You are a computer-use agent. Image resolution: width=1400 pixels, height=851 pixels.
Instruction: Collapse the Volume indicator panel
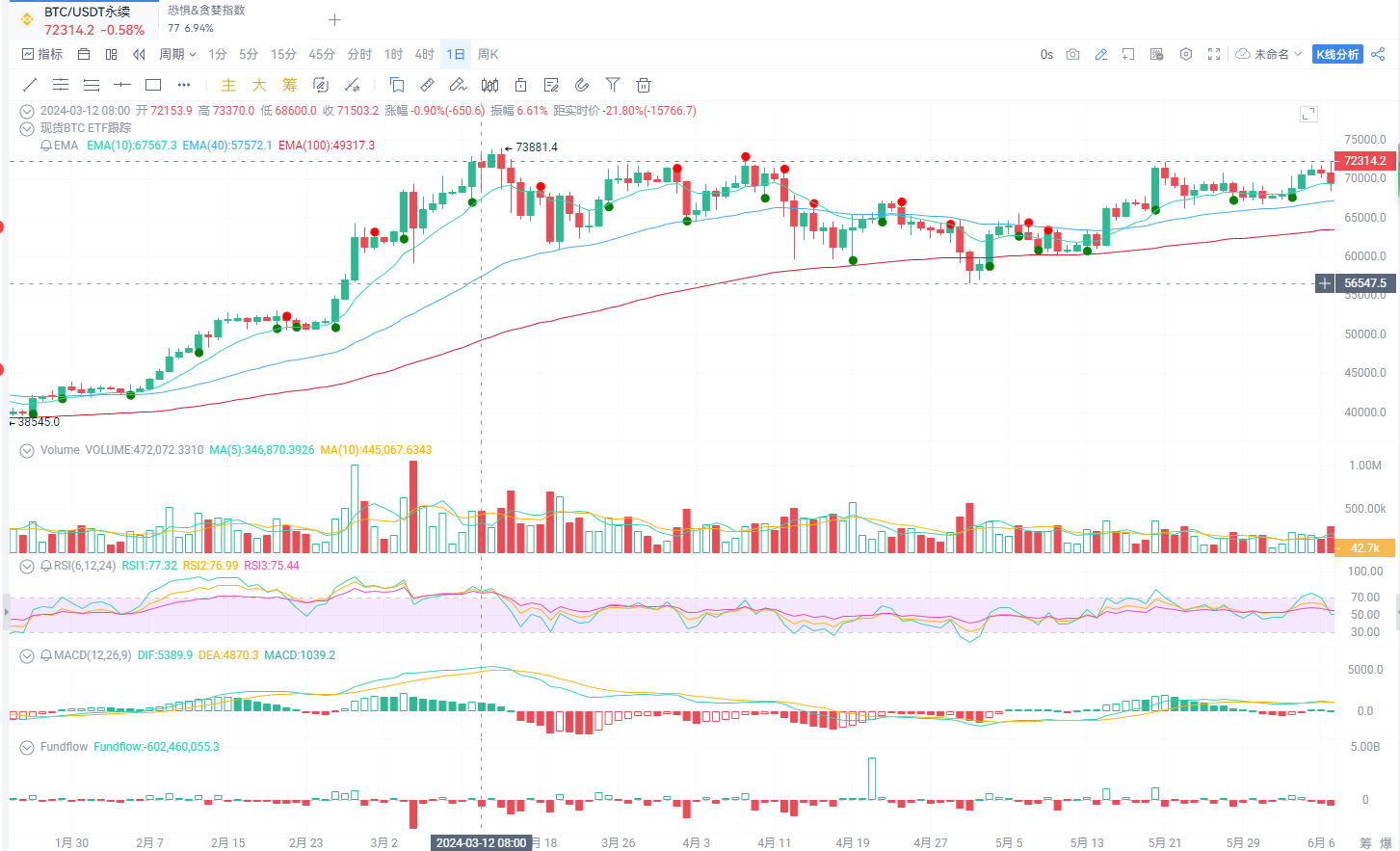point(27,450)
